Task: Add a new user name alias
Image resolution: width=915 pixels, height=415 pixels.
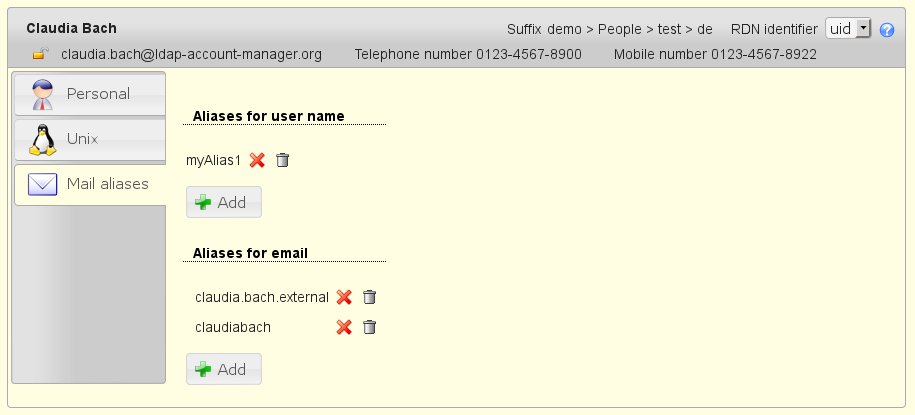Action: point(223,202)
